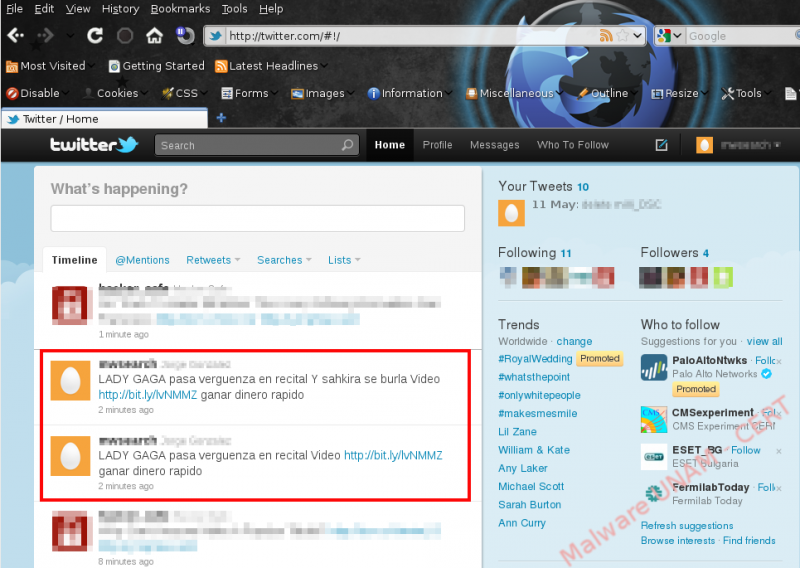Go to Twitter Home nav item
The height and width of the screenshot is (568, 800).
[390, 145]
